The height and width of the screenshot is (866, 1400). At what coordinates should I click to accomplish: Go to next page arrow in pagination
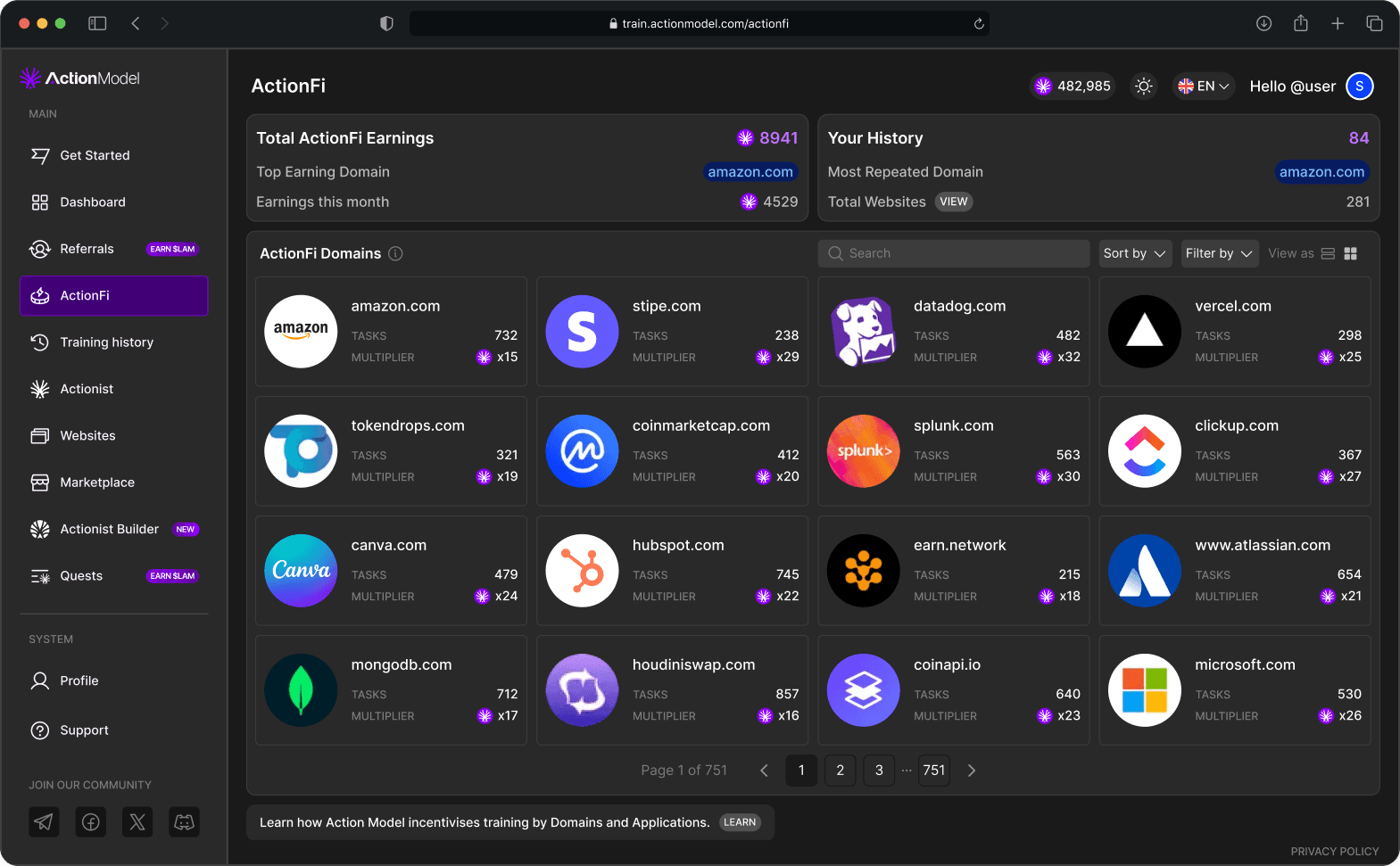(972, 771)
